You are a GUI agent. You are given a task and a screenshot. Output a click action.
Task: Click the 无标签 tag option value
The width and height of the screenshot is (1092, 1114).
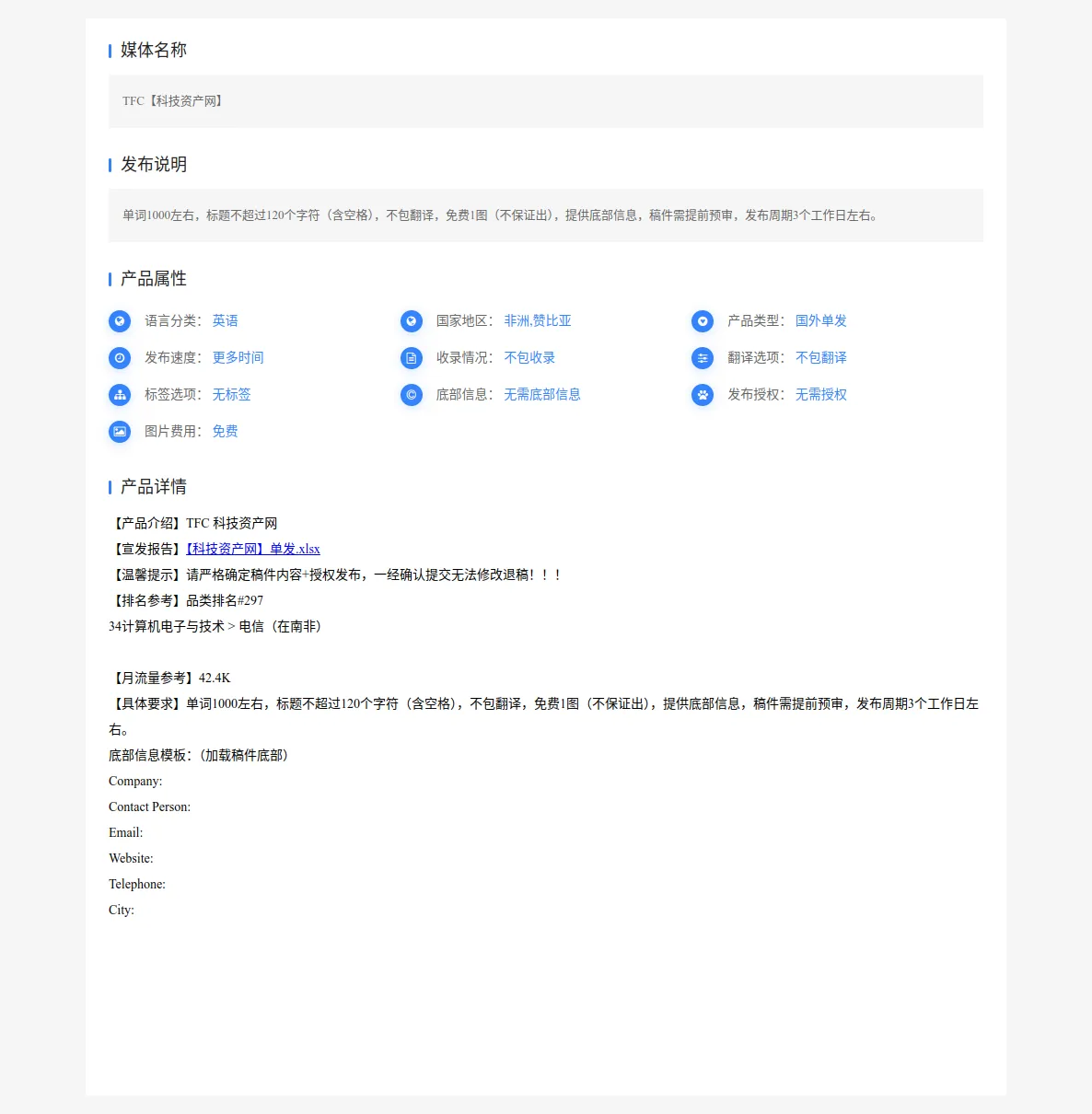coord(232,394)
